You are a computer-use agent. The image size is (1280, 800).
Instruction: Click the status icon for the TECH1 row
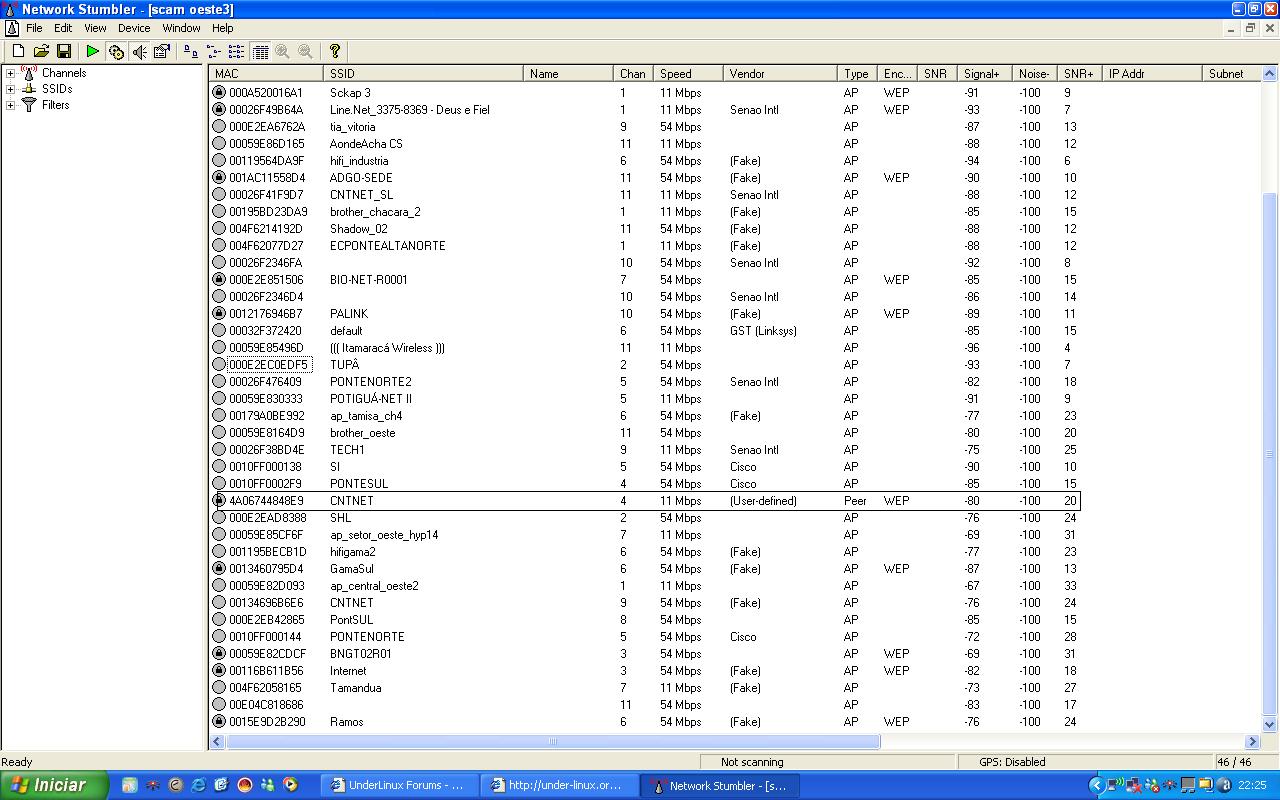click(x=219, y=450)
